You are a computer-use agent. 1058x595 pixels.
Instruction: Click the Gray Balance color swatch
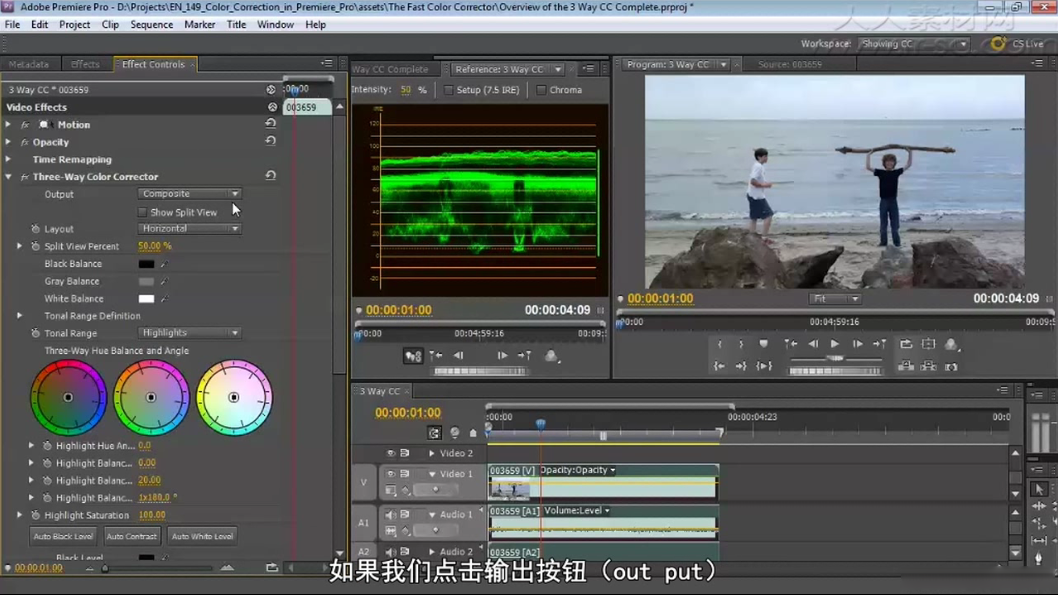point(146,281)
